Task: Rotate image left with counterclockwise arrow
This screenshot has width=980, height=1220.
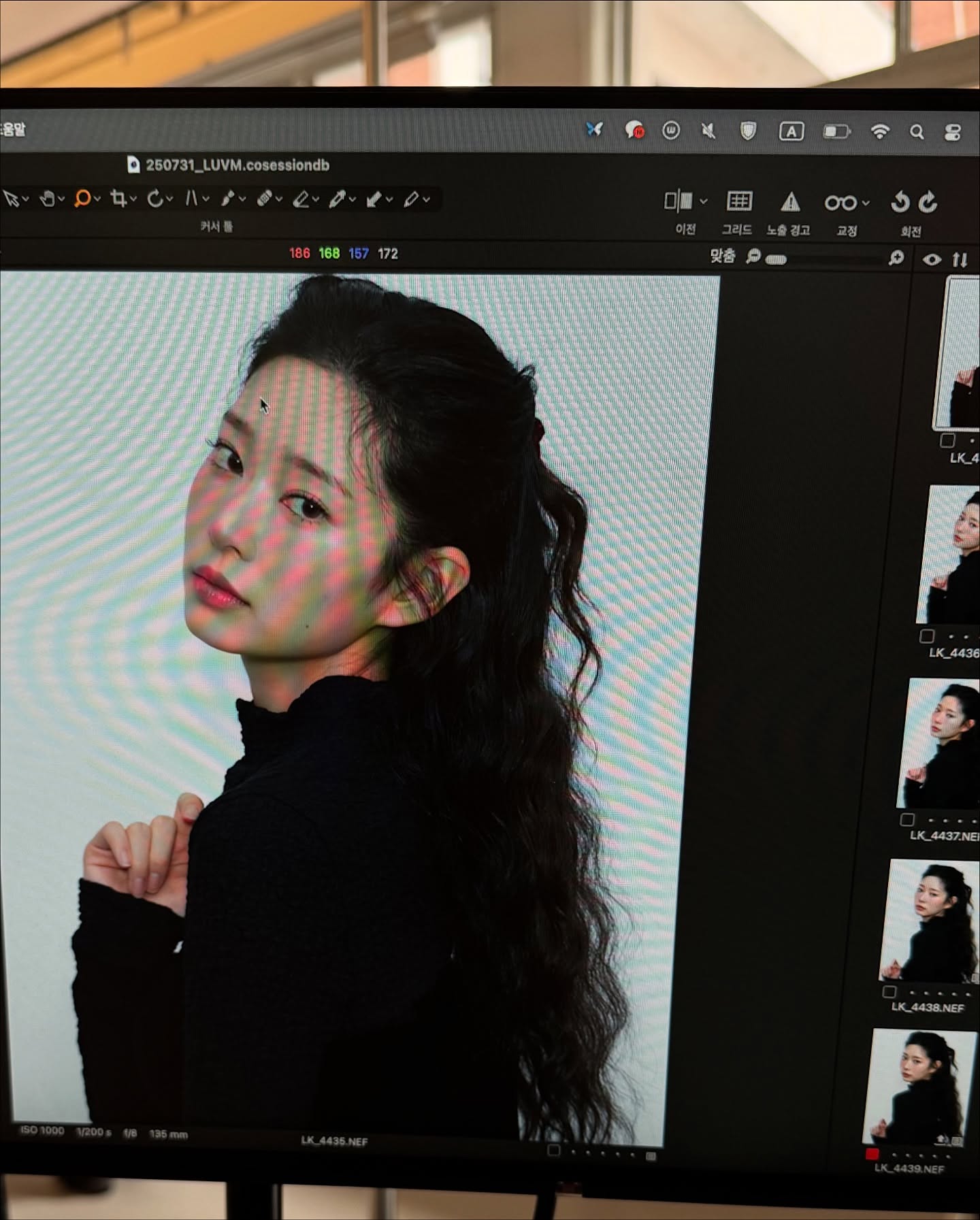Action: click(x=900, y=203)
